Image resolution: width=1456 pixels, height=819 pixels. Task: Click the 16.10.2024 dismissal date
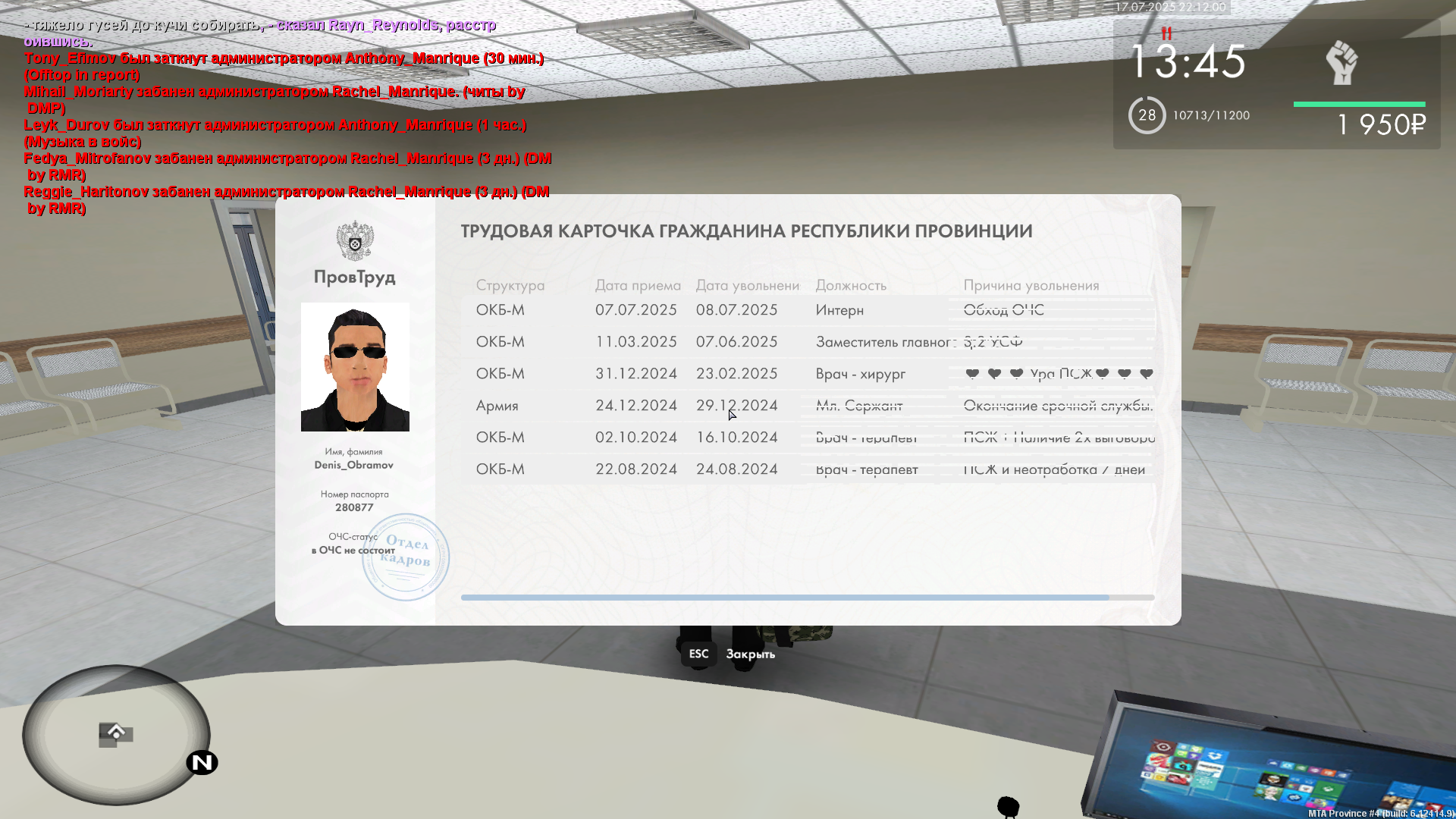coord(736,437)
